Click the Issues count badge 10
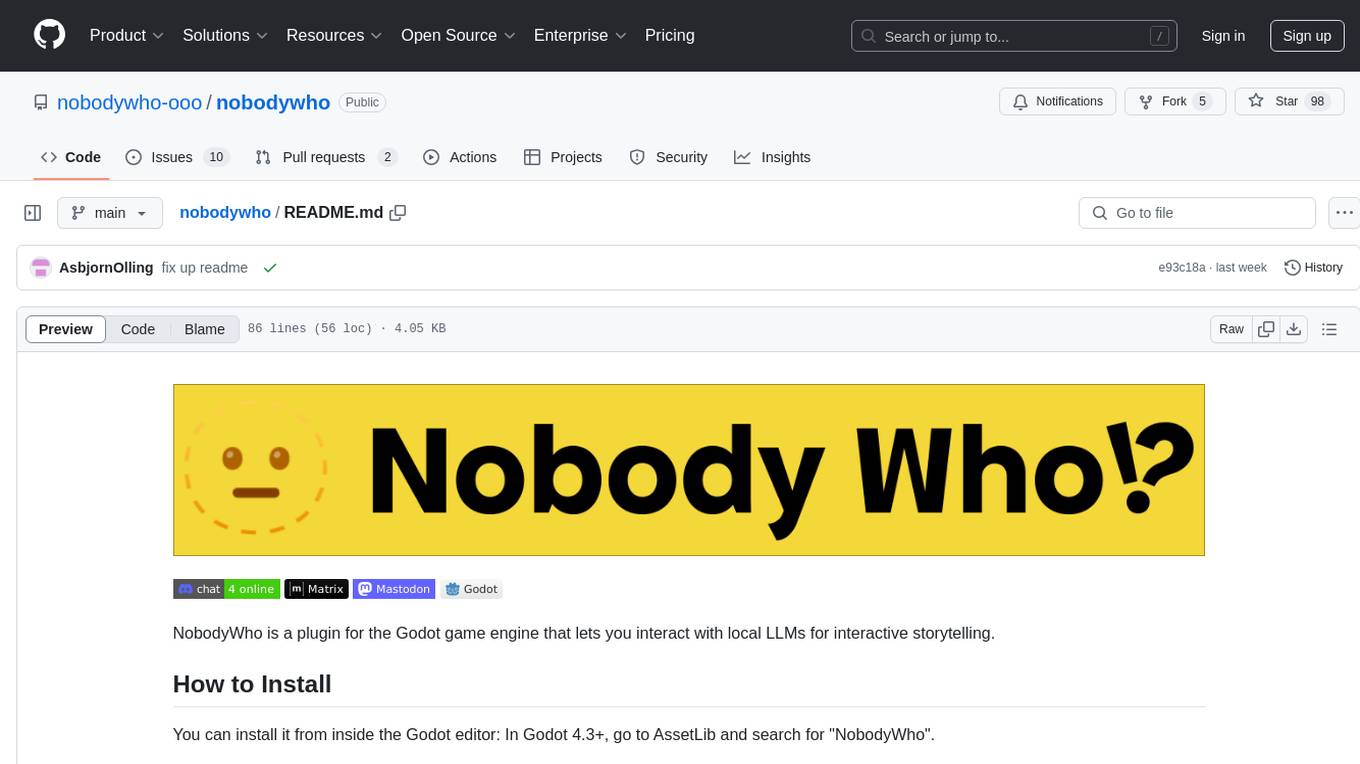Image resolution: width=1360 pixels, height=764 pixels. click(x=216, y=157)
